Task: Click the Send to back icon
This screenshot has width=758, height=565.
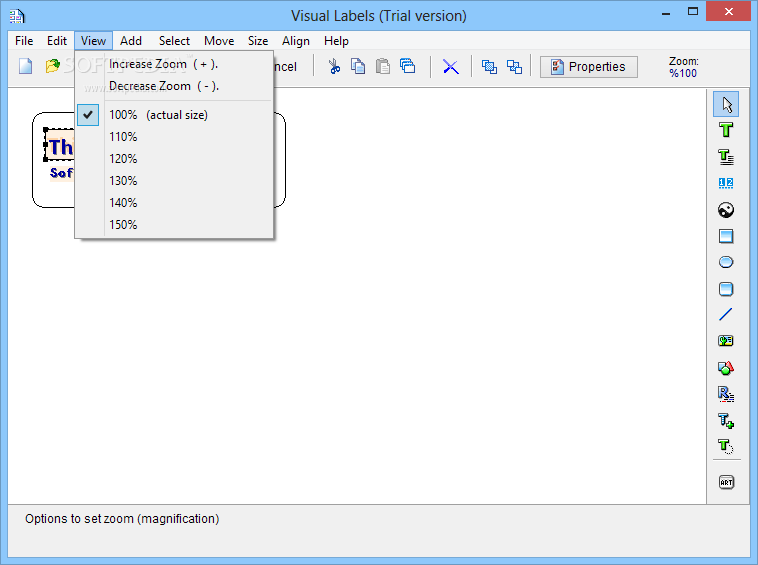Action: [514, 67]
